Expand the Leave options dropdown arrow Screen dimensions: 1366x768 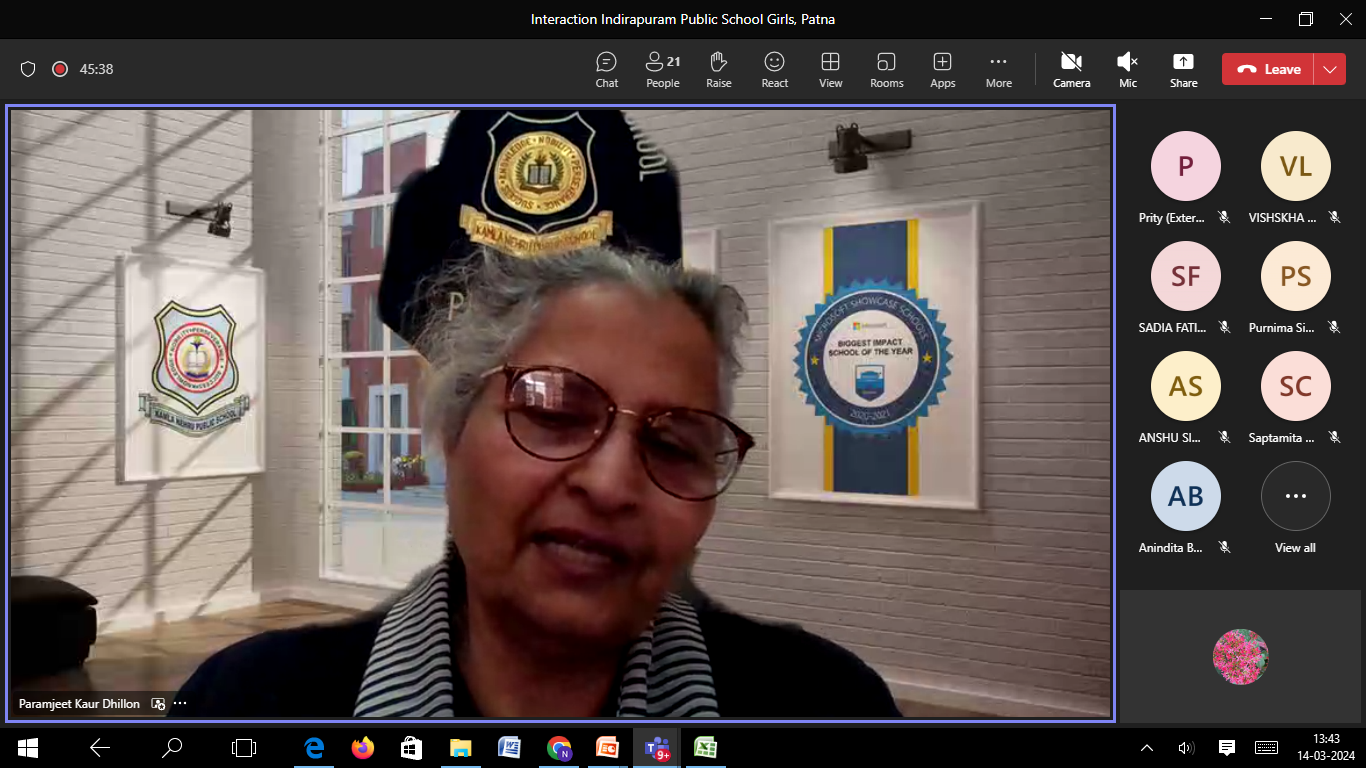[1329, 69]
